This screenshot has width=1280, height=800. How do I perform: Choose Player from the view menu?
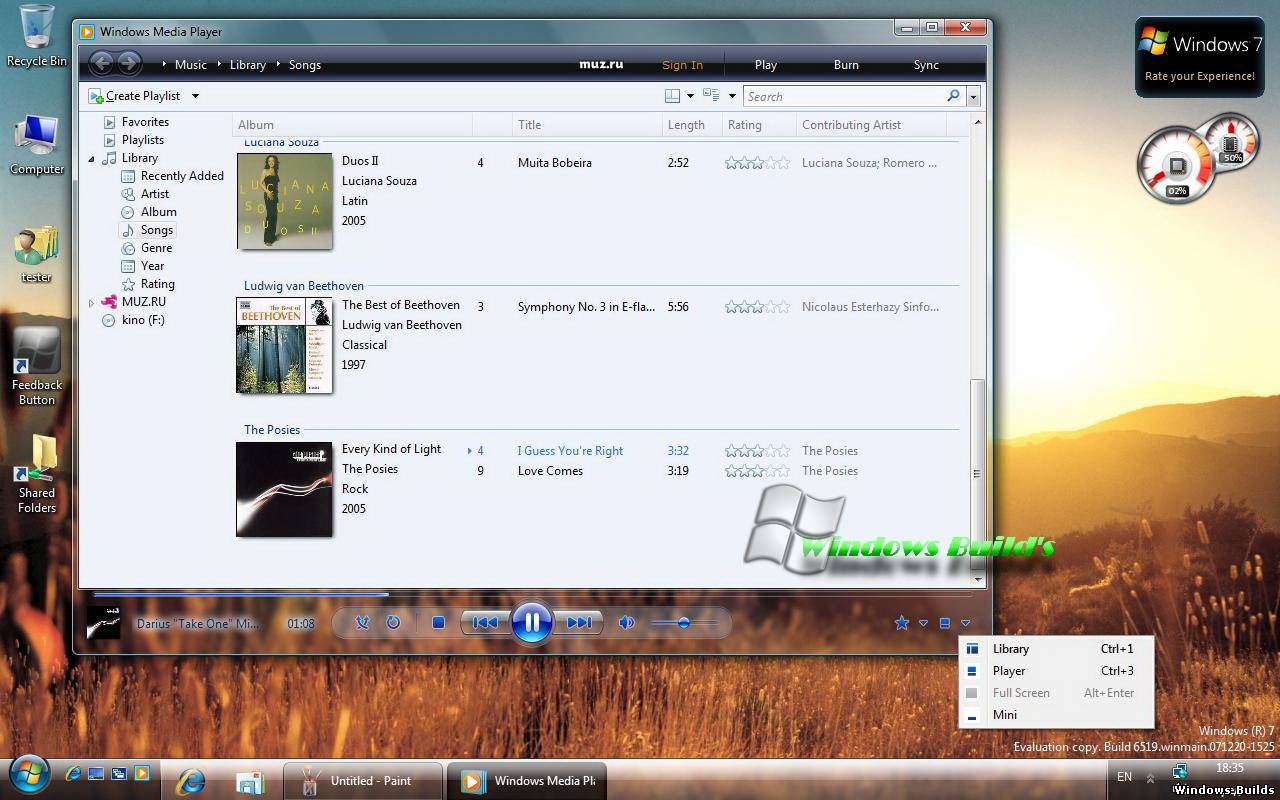tap(1056, 671)
